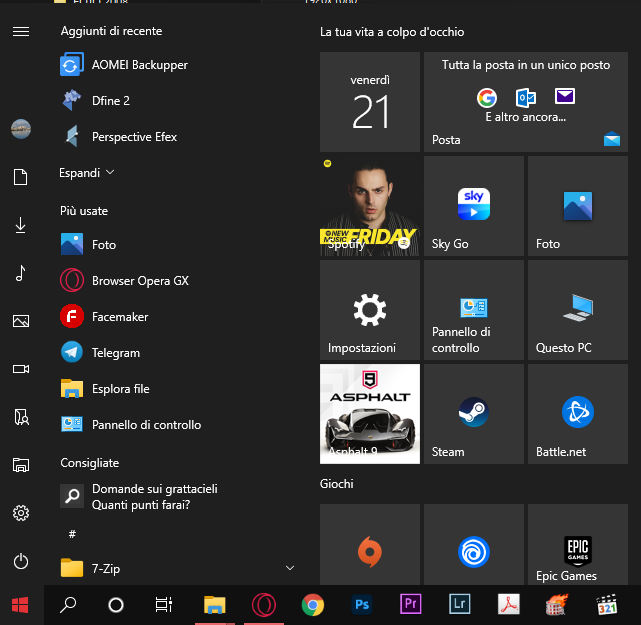Launch the Battle.net tile
This screenshot has width=641, height=625.
[578, 414]
